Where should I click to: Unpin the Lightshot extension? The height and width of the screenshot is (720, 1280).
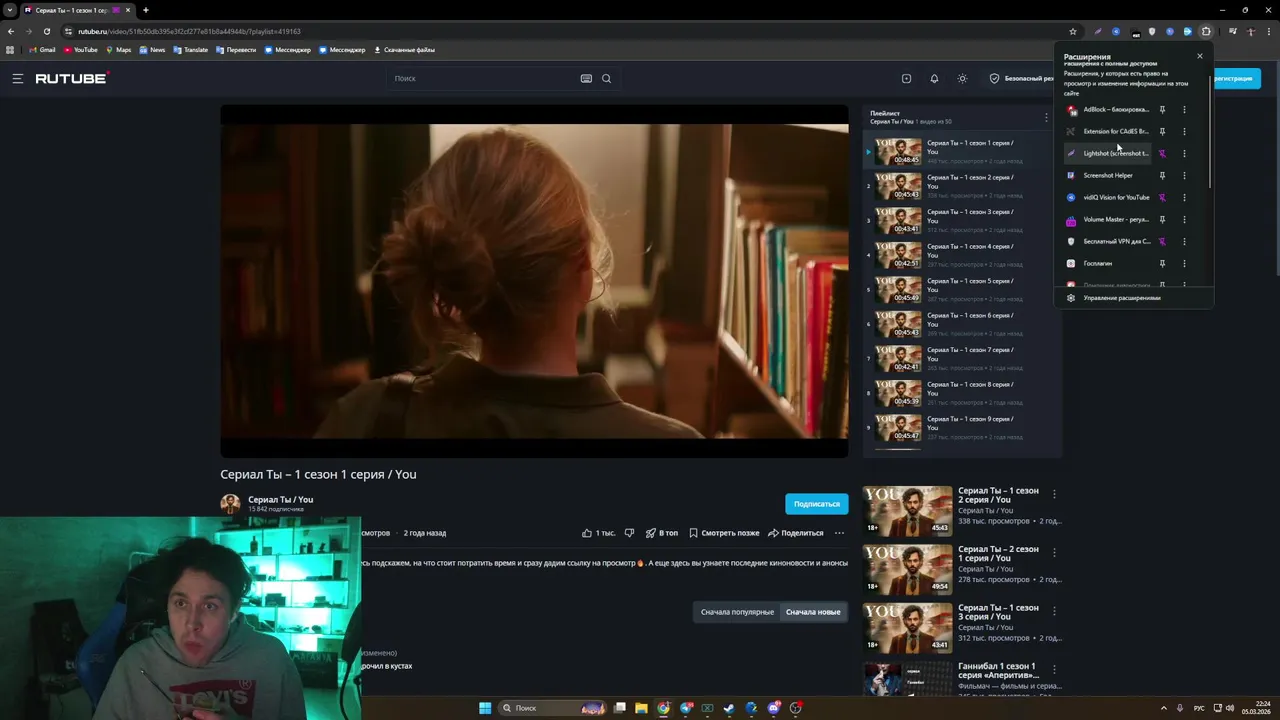(x=1162, y=154)
